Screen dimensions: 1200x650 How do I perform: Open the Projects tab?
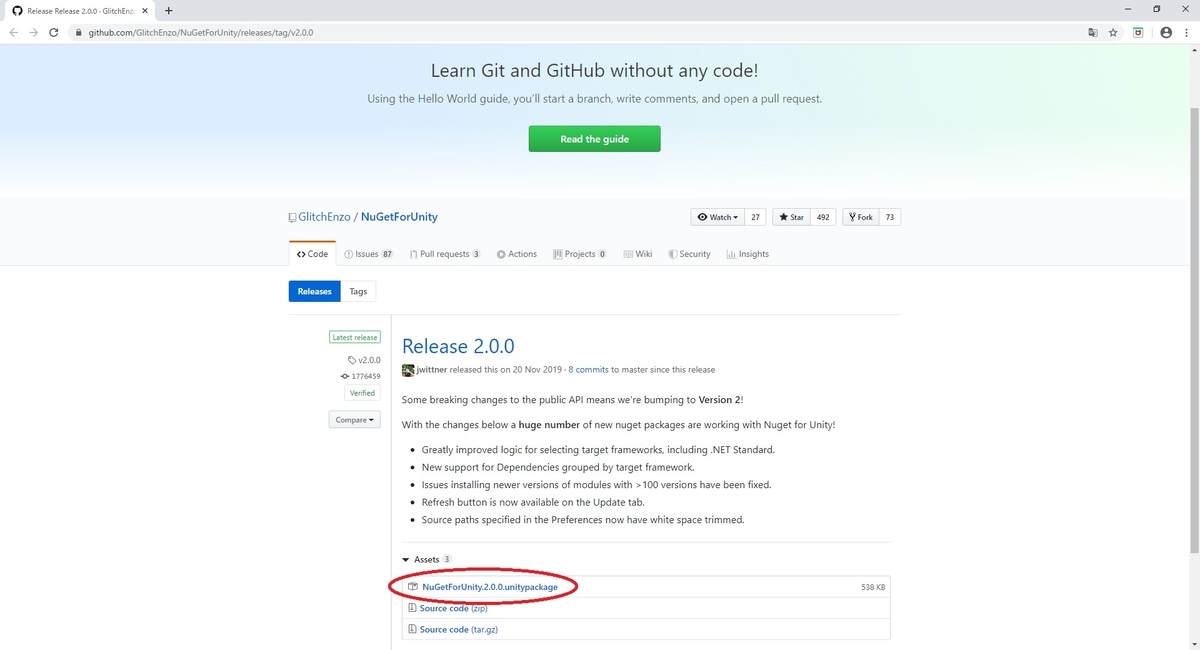pyautogui.click(x=580, y=254)
